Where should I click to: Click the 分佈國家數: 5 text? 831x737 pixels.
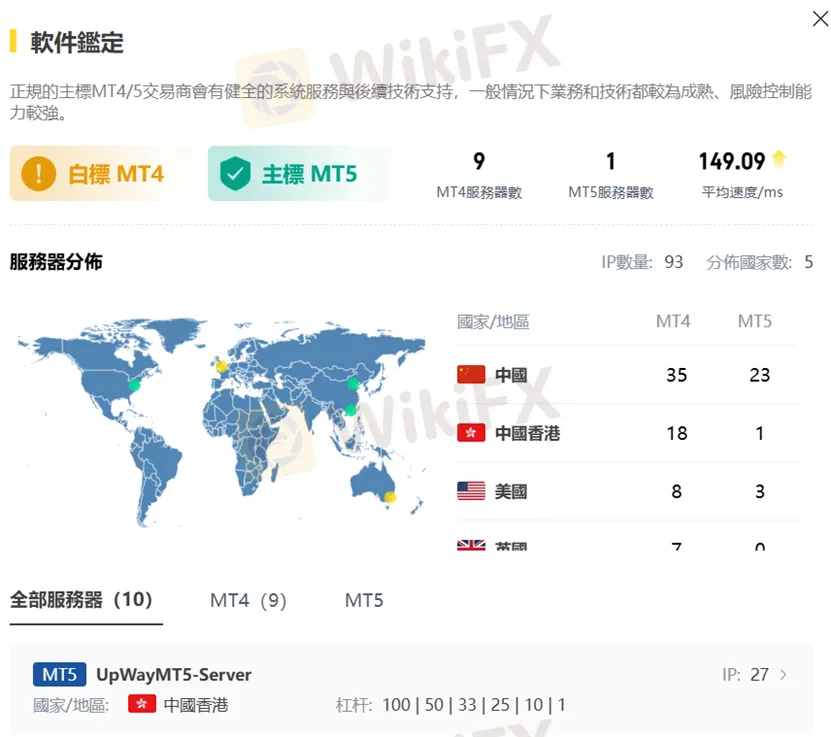[x=759, y=262]
